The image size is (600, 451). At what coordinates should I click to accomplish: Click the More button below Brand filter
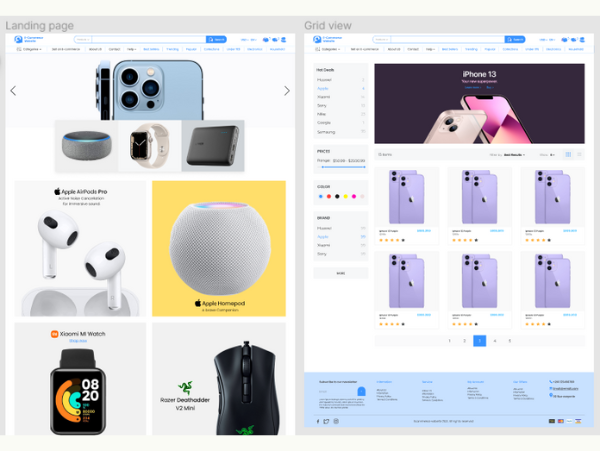point(341,273)
